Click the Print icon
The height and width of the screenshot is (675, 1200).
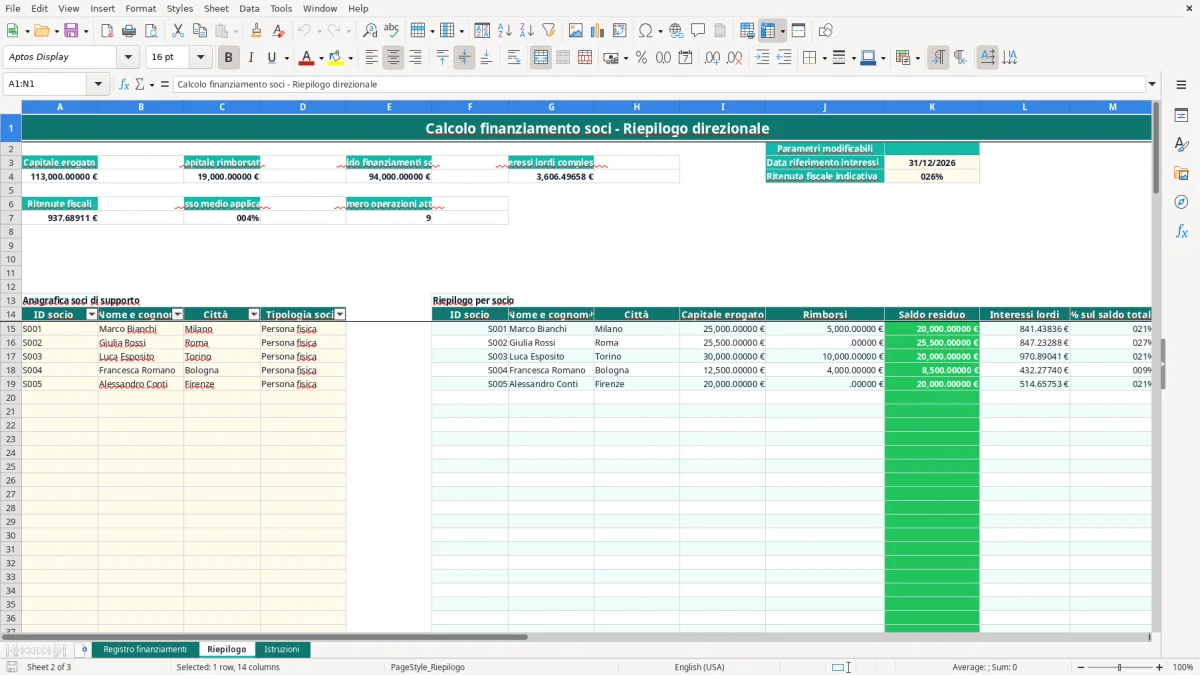click(129, 31)
